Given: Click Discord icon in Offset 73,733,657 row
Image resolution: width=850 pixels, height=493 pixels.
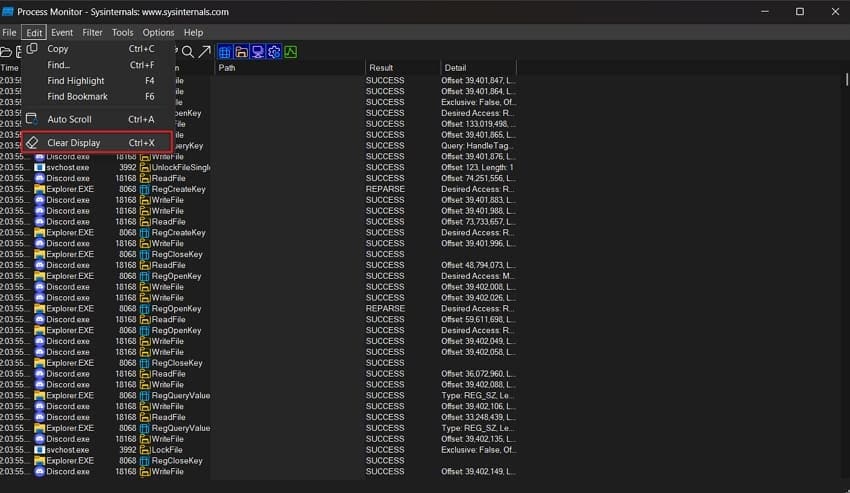Looking at the screenshot, I should coord(40,222).
